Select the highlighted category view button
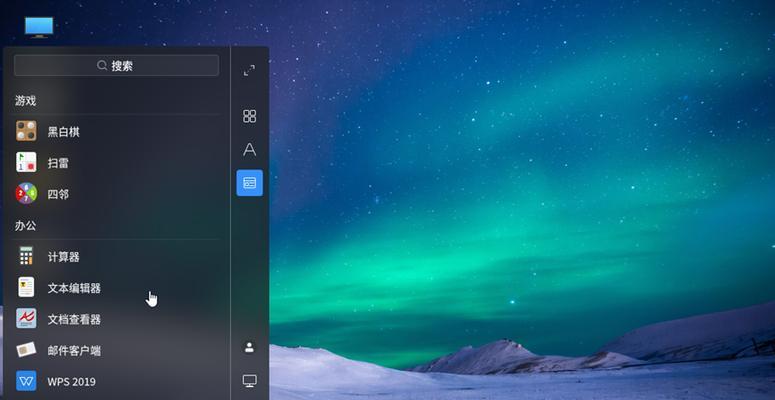 click(x=250, y=183)
